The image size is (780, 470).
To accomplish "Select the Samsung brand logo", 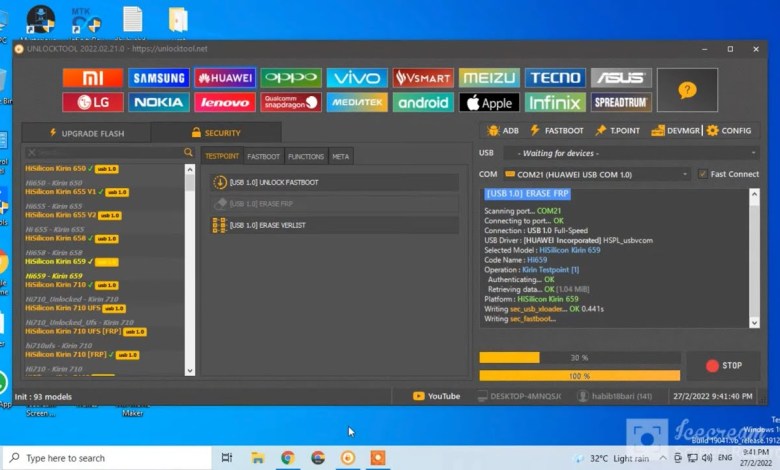I will click(158, 78).
